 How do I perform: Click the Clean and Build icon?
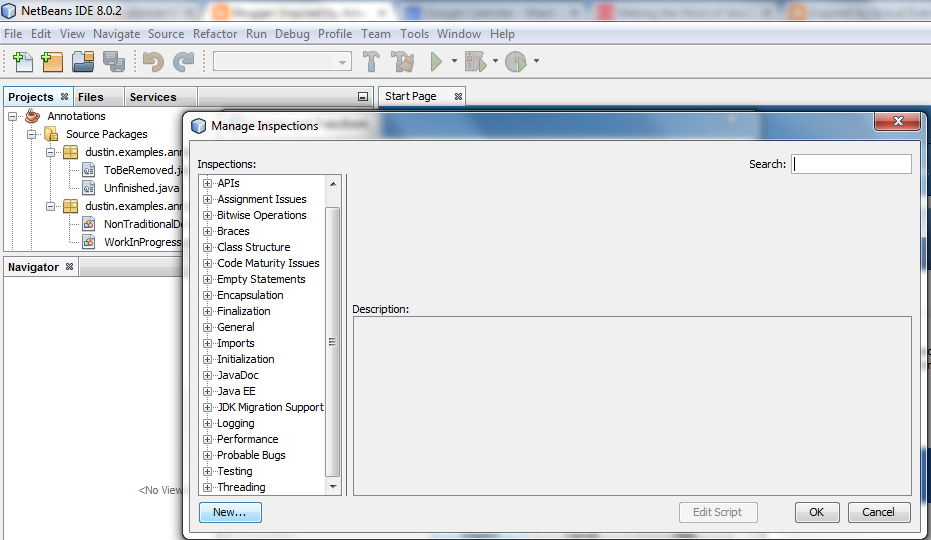(x=403, y=61)
